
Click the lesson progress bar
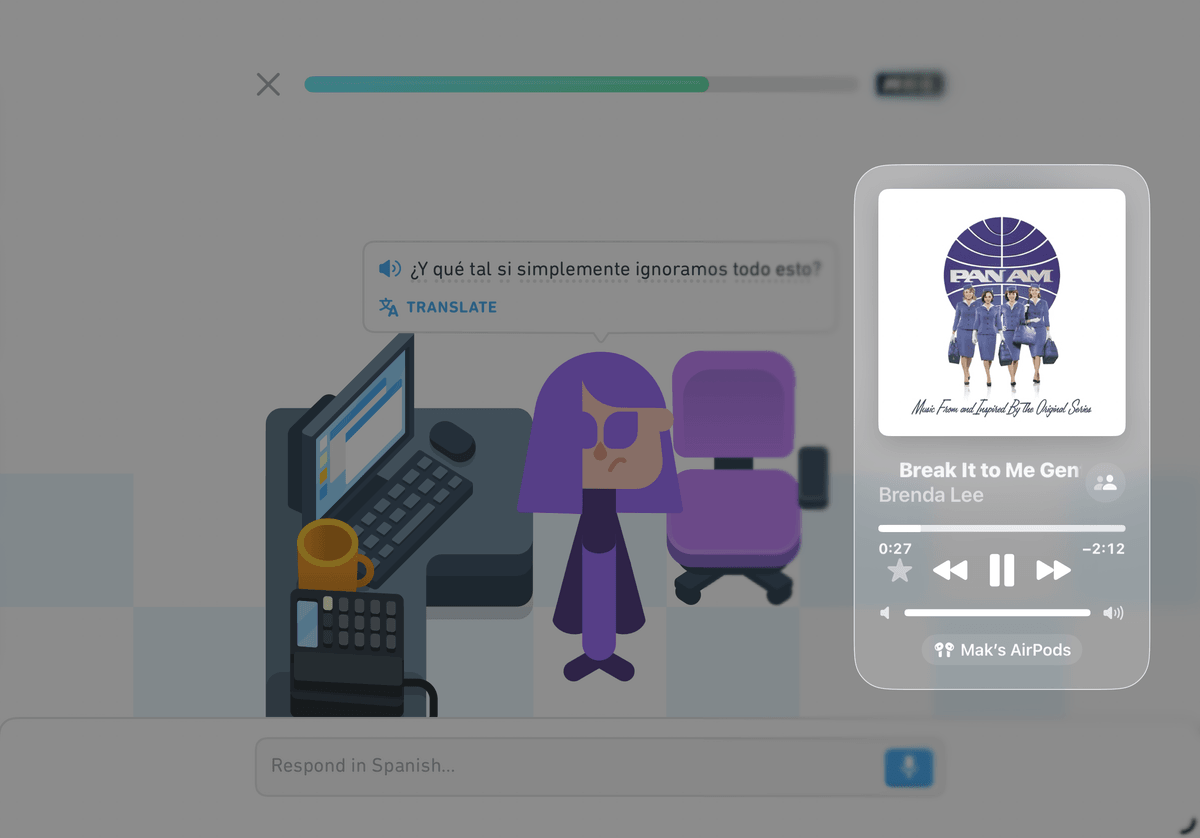click(x=581, y=84)
